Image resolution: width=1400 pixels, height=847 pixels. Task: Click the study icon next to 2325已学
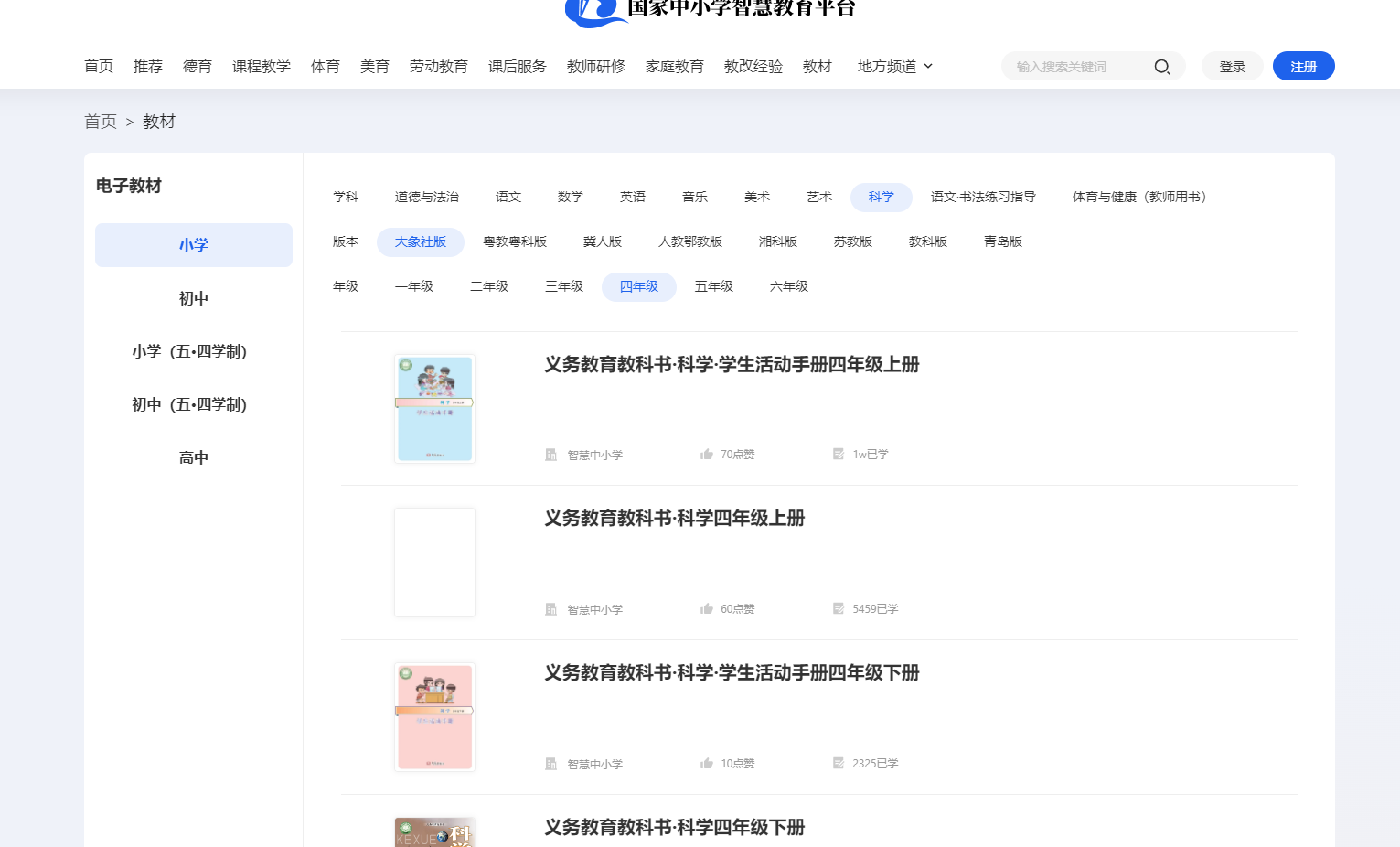[838, 762]
